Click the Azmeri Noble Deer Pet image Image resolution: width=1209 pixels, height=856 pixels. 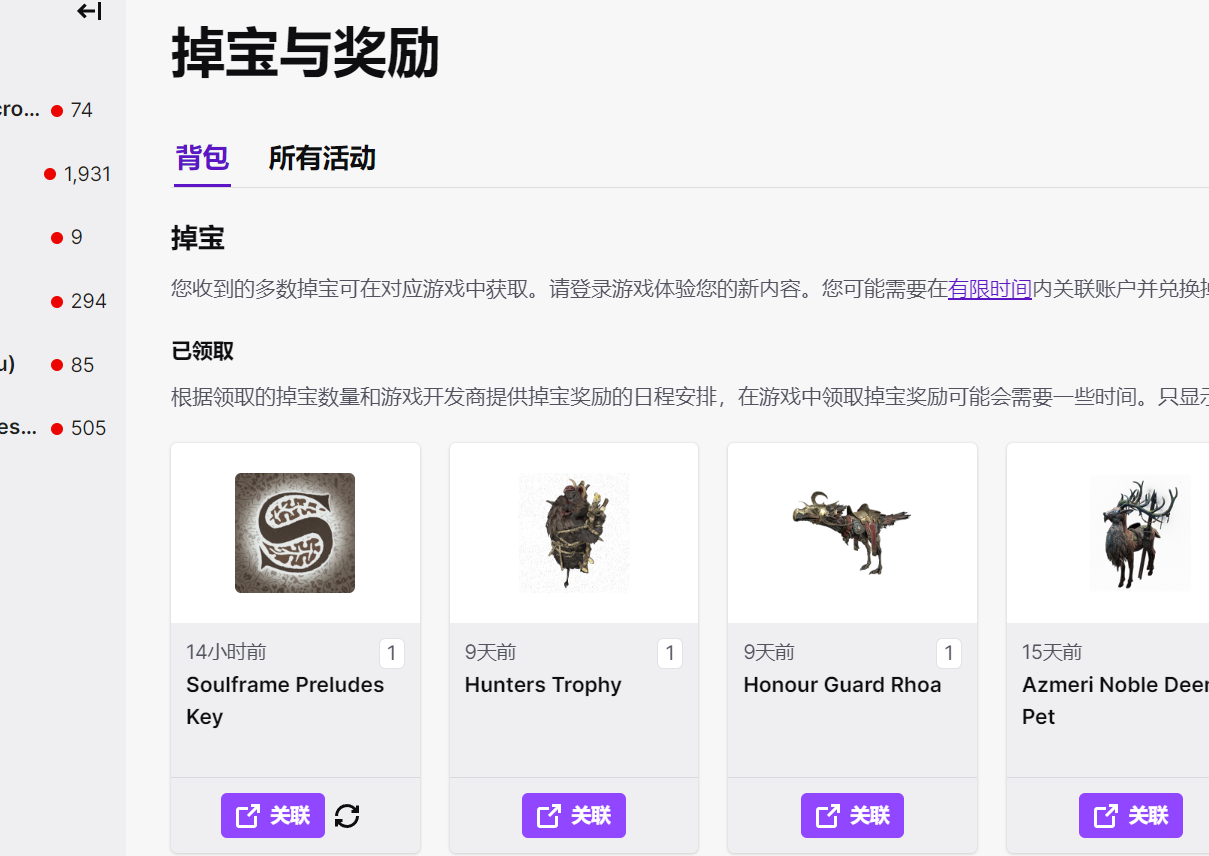[x=1140, y=533]
